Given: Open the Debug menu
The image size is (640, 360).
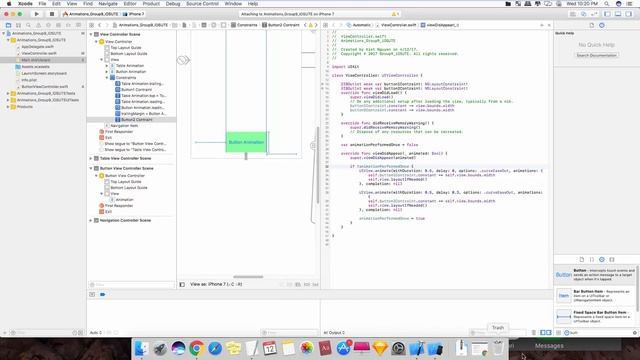Looking at the screenshot, I should coord(173,4).
